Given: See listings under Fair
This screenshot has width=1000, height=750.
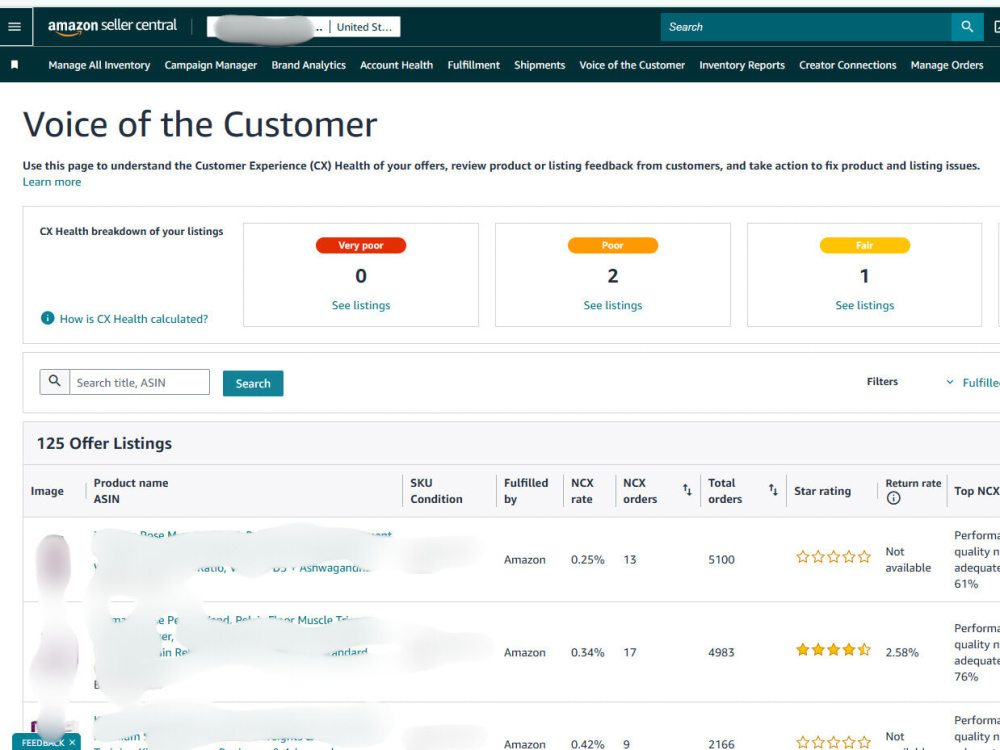Looking at the screenshot, I should (x=865, y=305).
